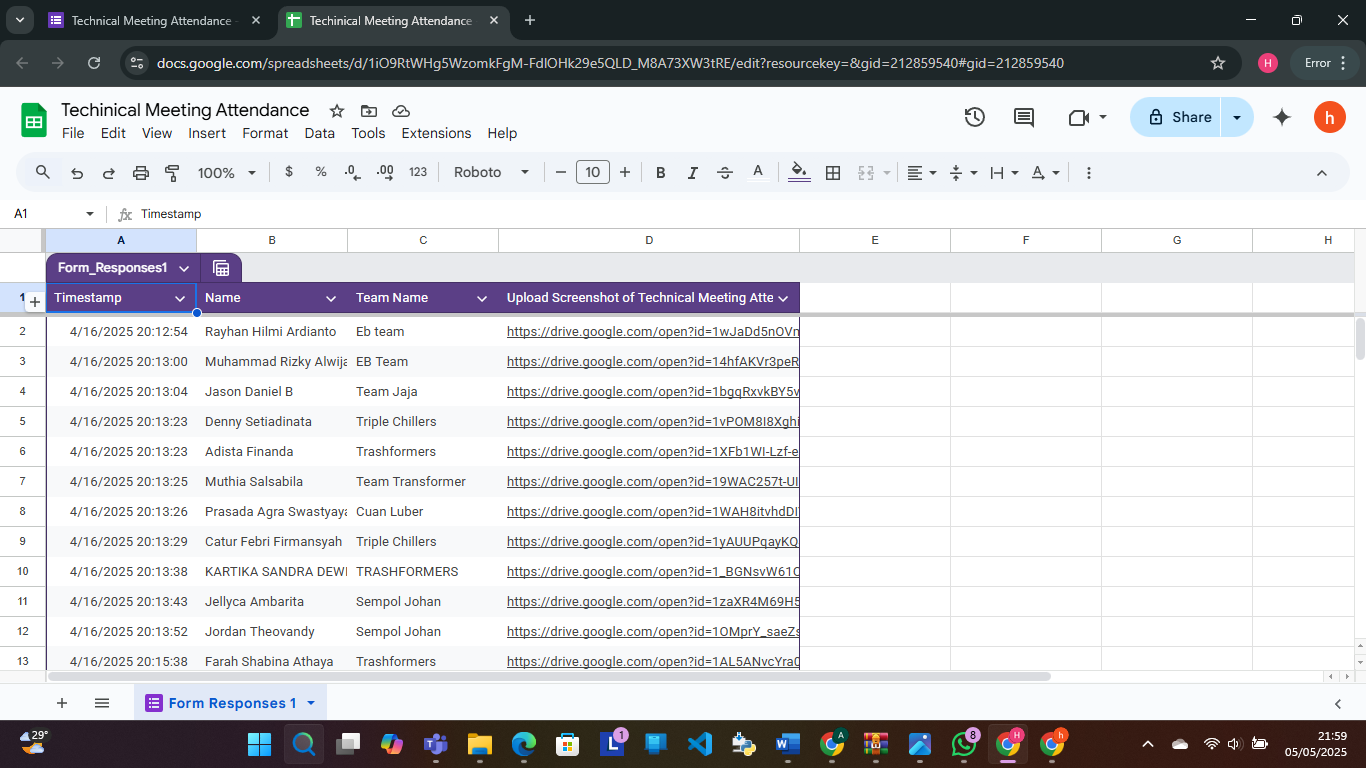This screenshot has height=768, width=1366.
Task: Click the Share button
Action: coord(1175,117)
